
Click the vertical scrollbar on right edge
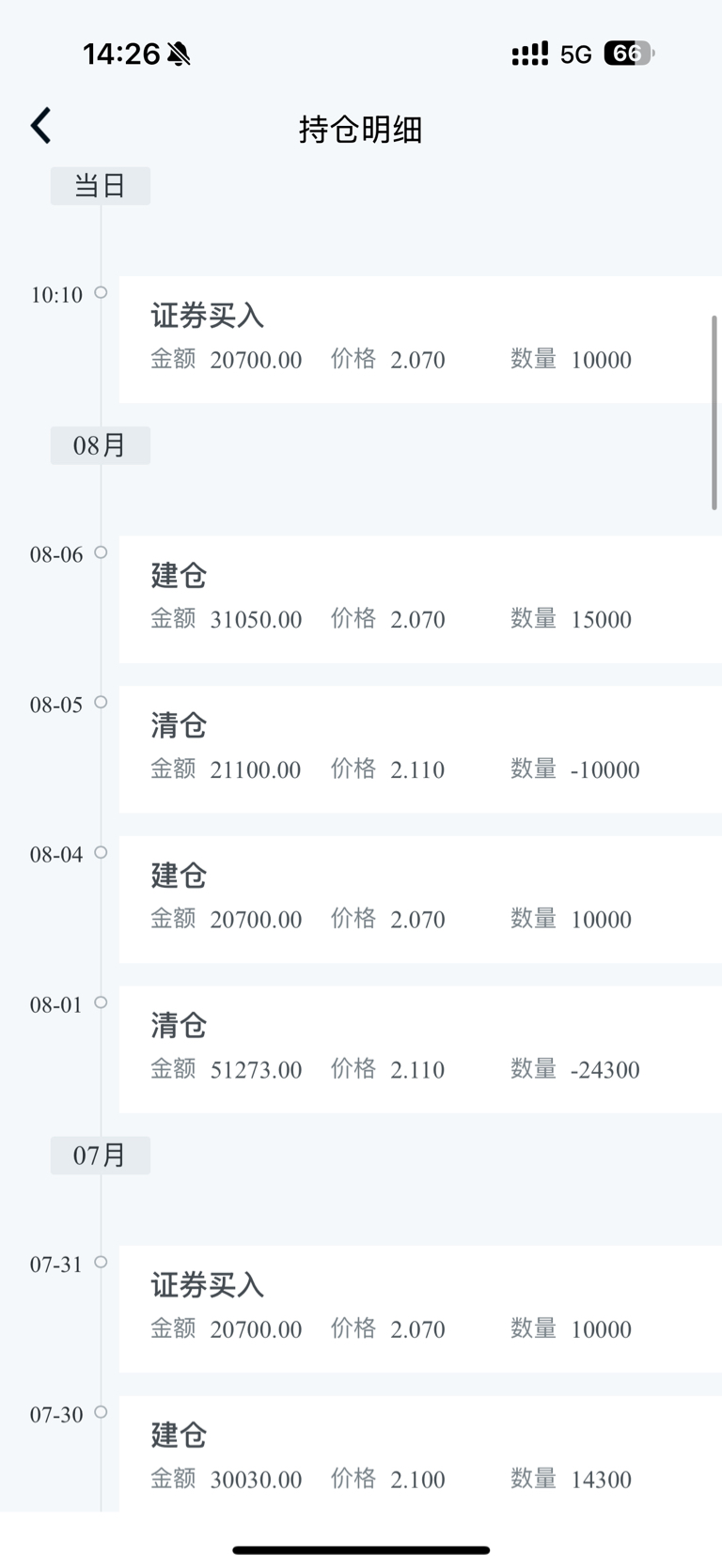point(714,412)
